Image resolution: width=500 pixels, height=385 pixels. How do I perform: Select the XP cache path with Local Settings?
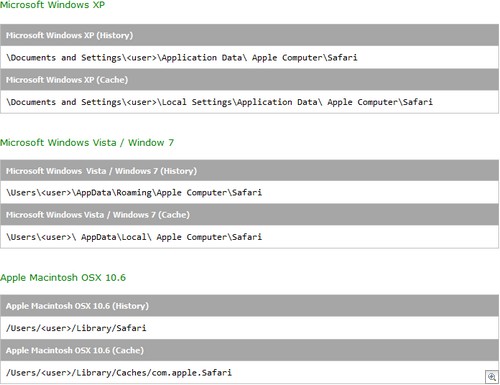(219, 102)
